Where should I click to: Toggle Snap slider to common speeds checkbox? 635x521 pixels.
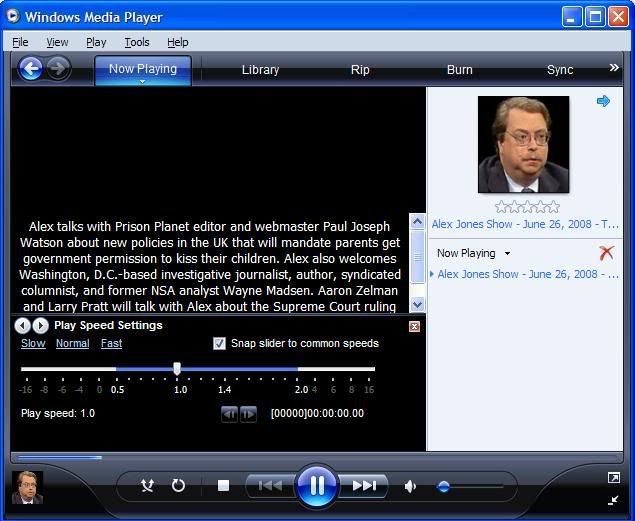[x=219, y=344]
